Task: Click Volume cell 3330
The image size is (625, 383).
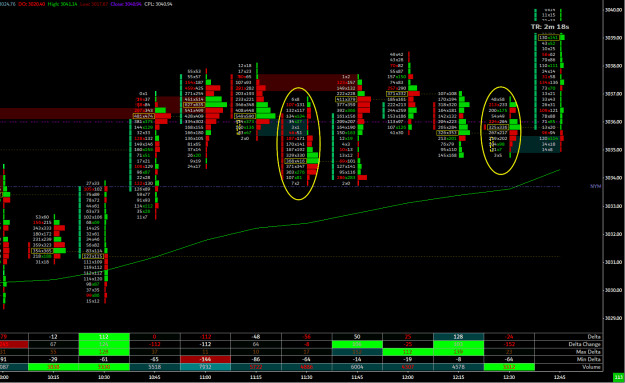Action: coord(104,367)
